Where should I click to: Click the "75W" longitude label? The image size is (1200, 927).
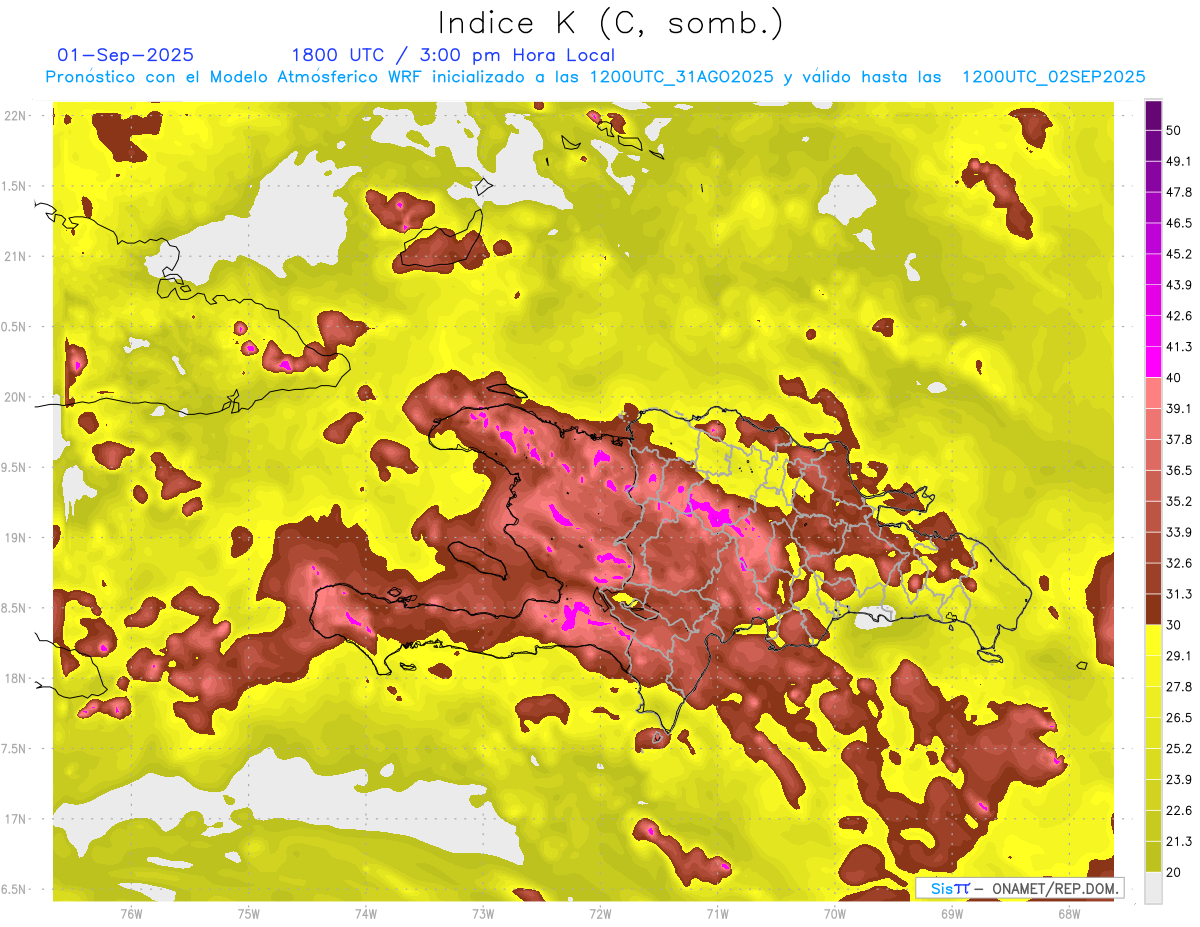pos(248,913)
